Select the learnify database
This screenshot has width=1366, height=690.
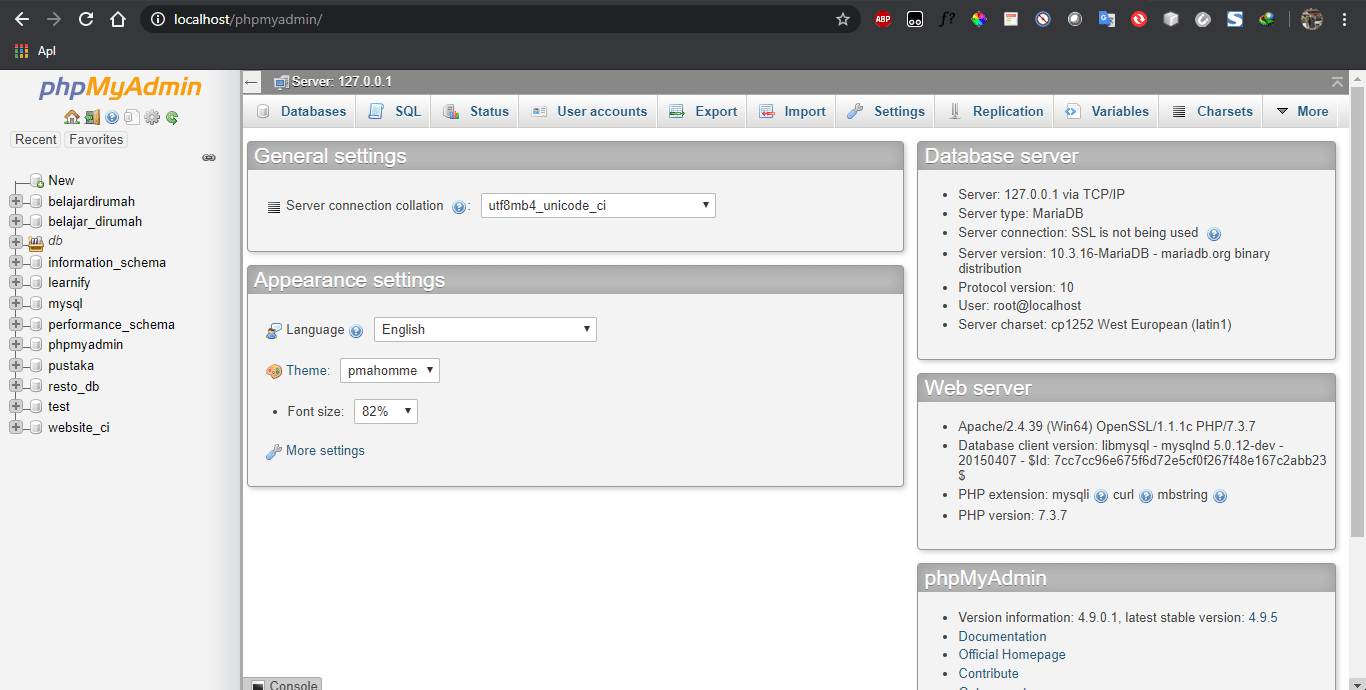69,283
